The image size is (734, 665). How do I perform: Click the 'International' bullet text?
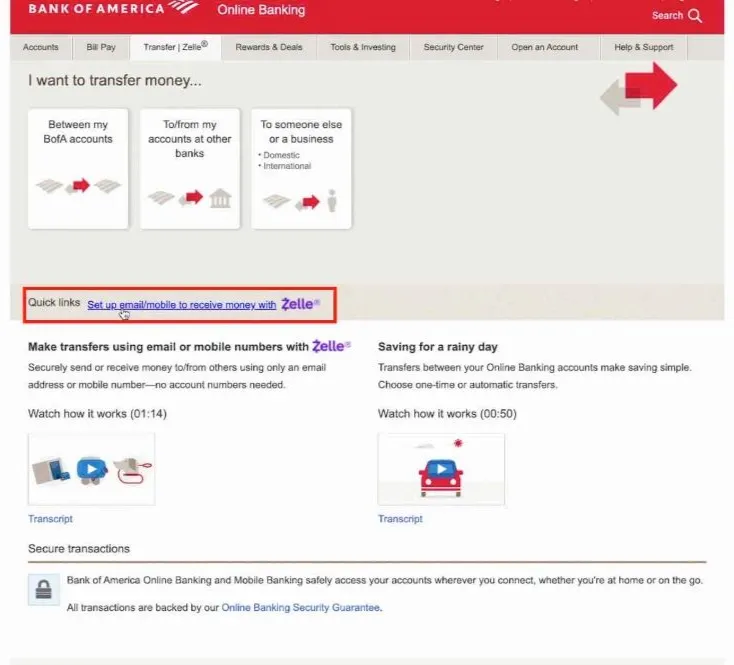point(287,166)
